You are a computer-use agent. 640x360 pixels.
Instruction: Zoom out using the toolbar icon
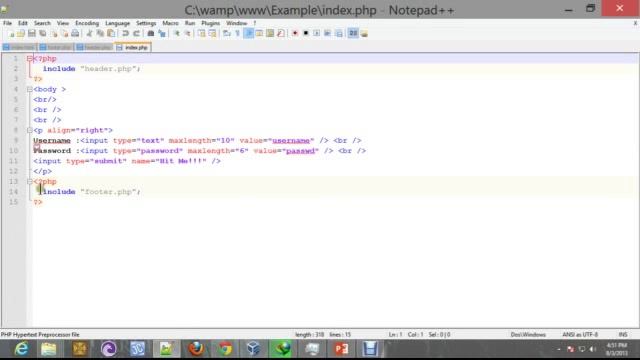coord(187,33)
